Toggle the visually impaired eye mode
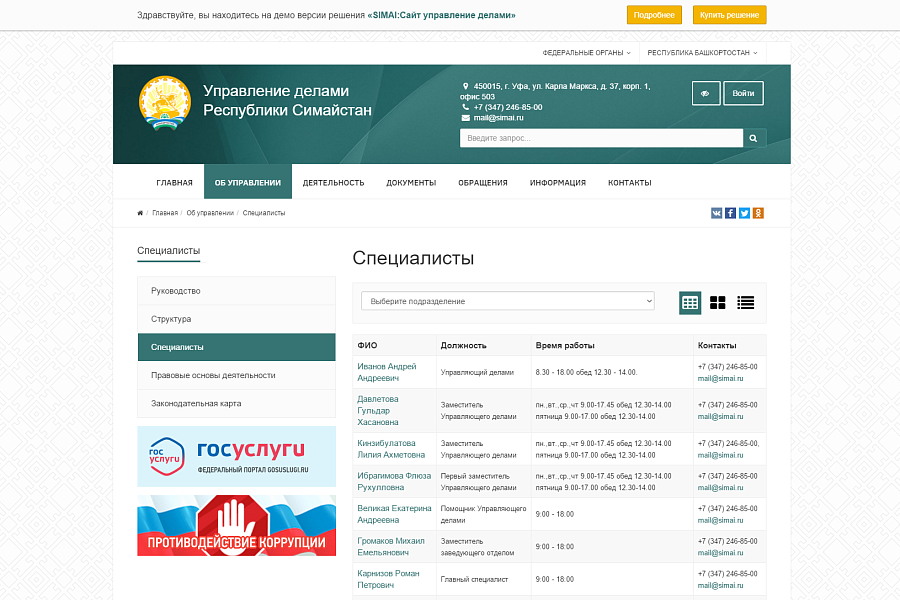Viewport: 900px width, 600px height. coord(705,92)
